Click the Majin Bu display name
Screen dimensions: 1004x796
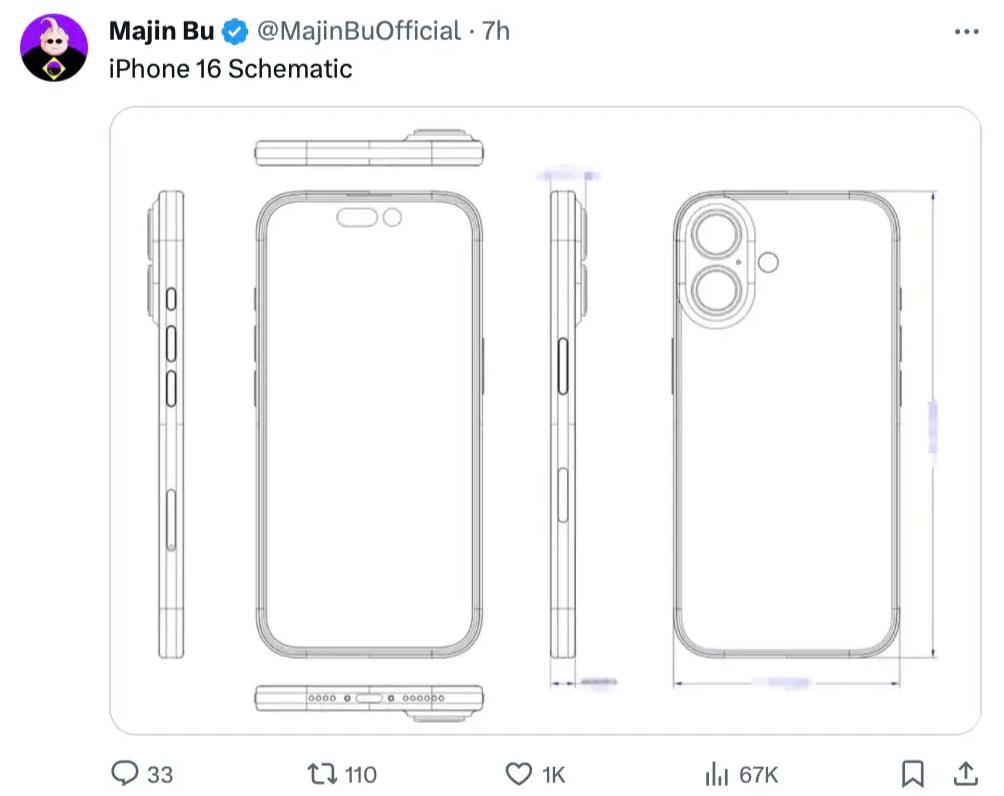point(161,31)
